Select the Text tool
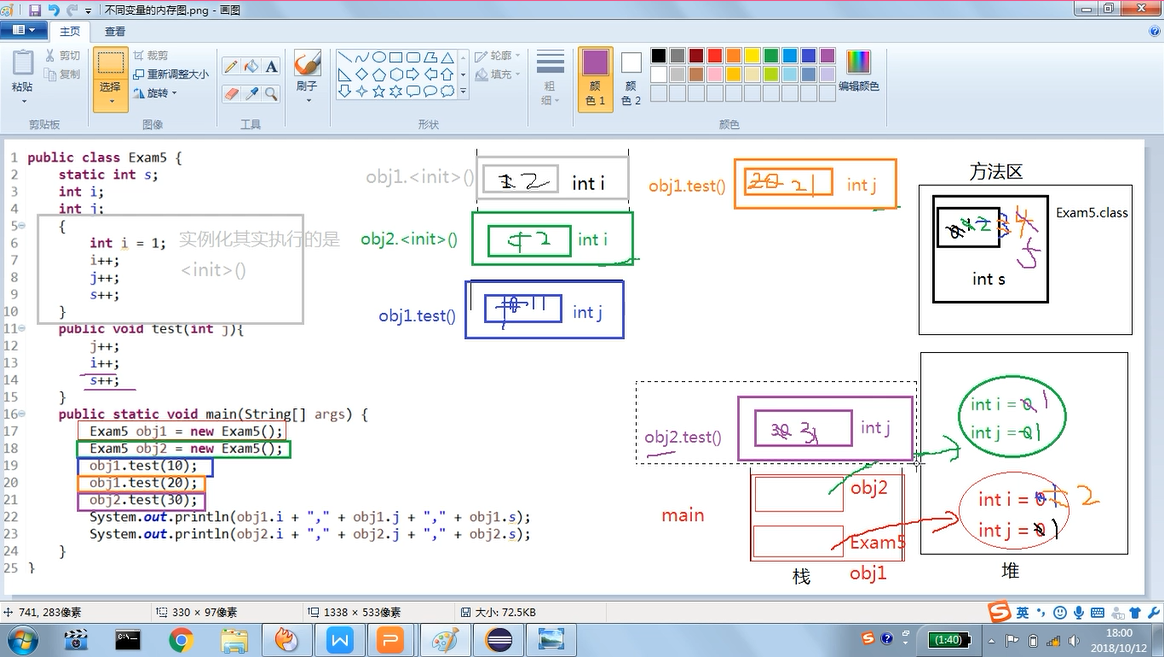Screen dimensions: 1164x657 tap(272, 67)
